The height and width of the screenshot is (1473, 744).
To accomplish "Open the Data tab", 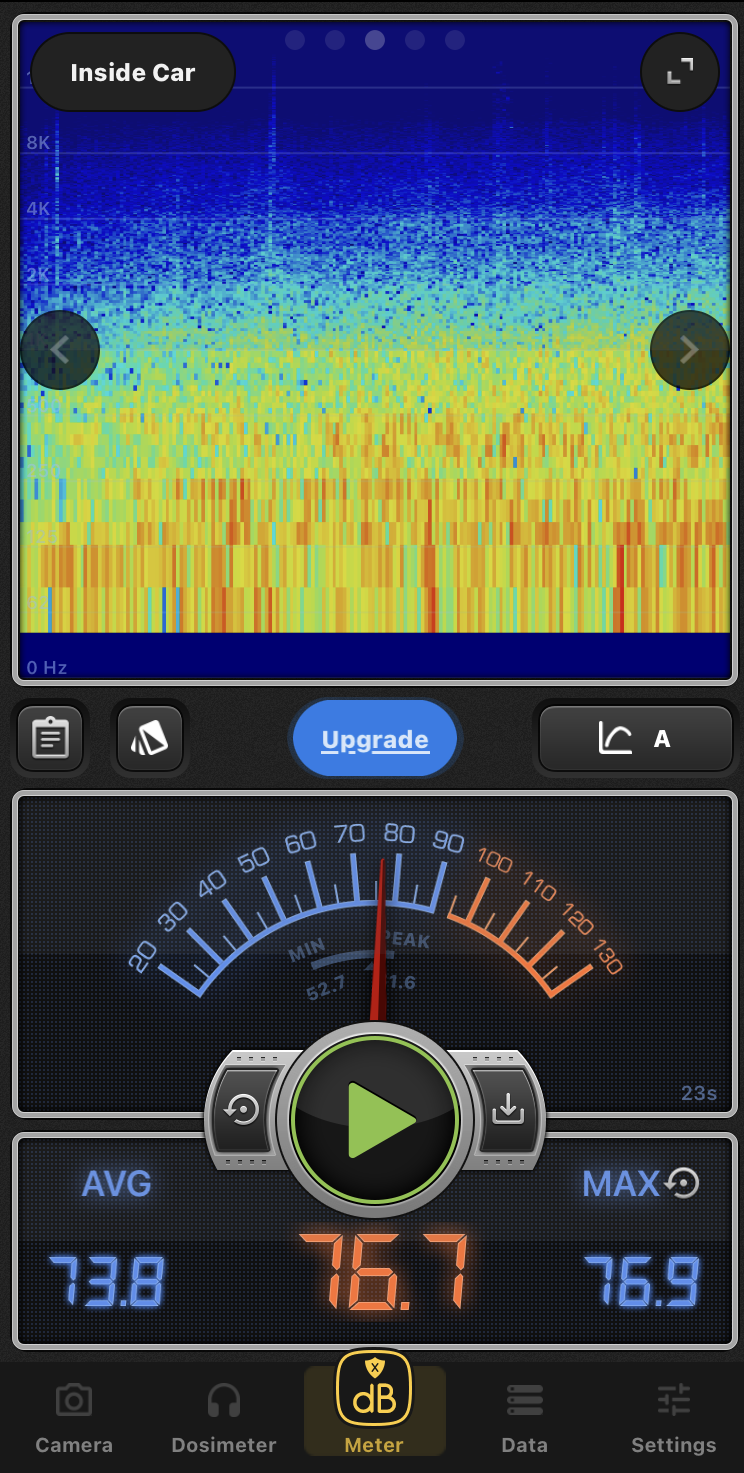I will point(524,1418).
